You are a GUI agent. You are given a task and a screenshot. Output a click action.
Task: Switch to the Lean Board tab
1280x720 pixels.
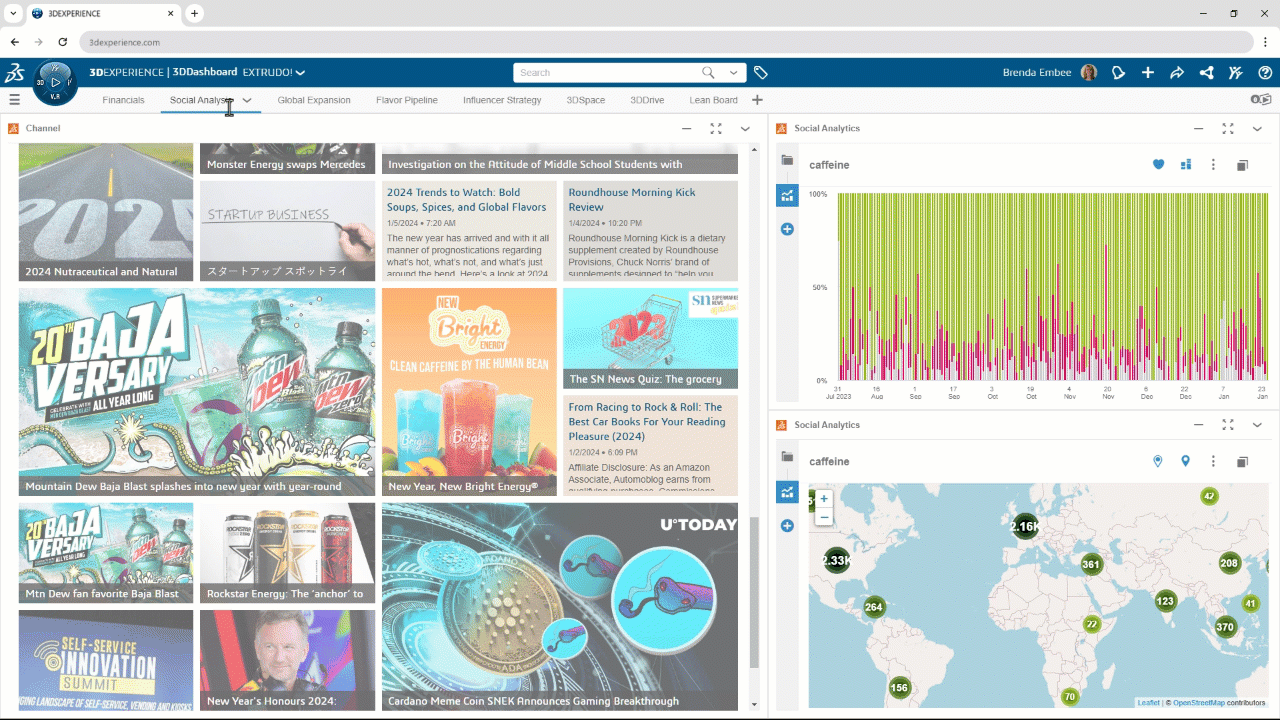(713, 100)
